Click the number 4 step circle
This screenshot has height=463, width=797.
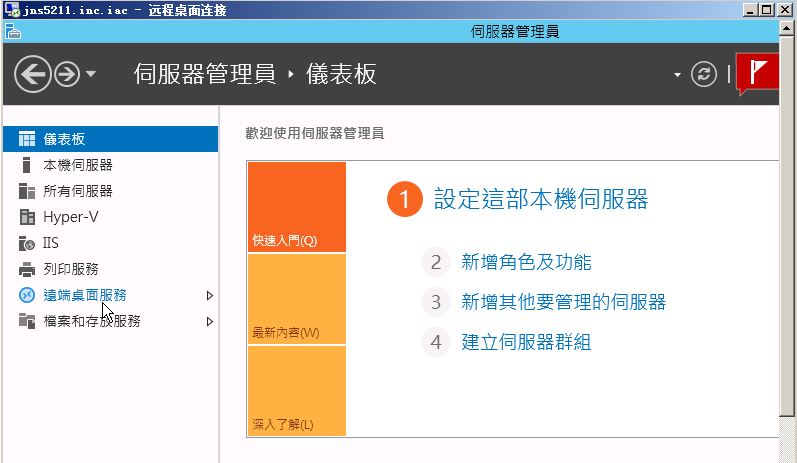pos(436,342)
